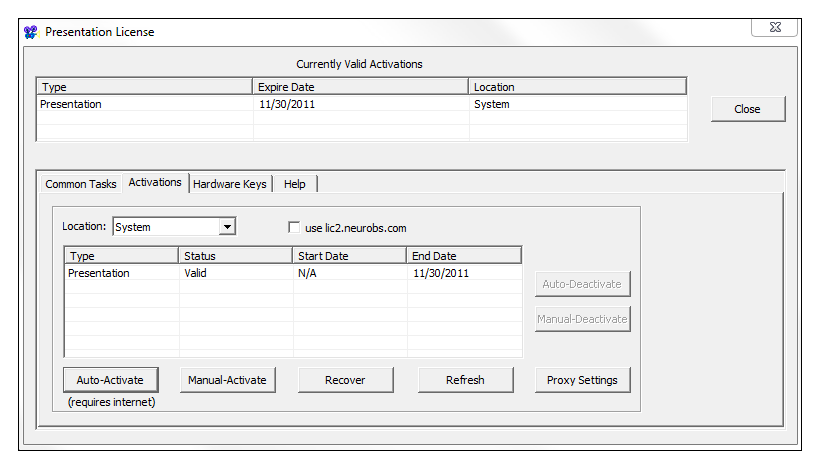Click the Start Date column header
Screen dimensions: 820x469
pyautogui.click(x=349, y=256)
